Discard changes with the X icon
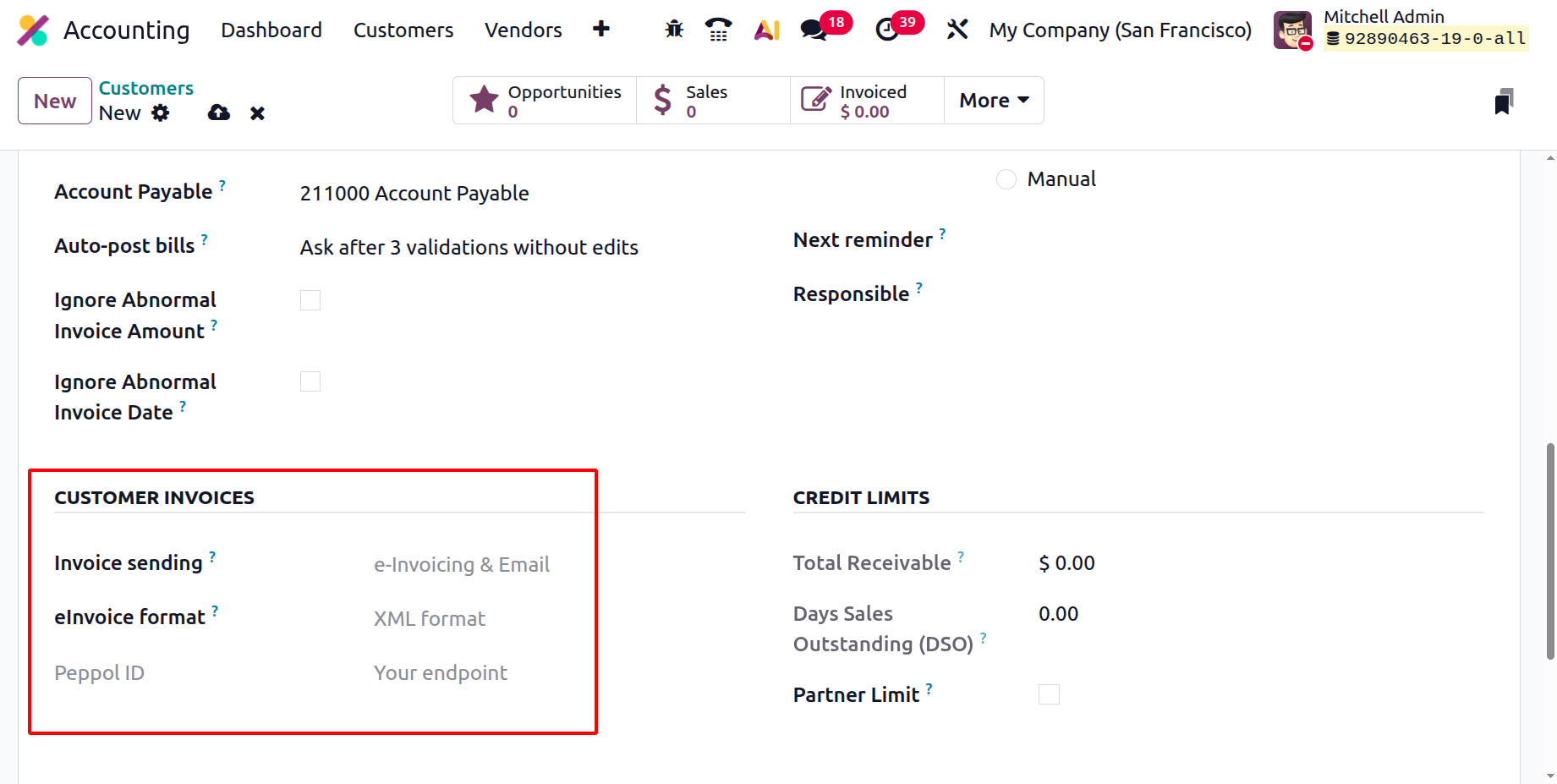The width and height of the screenshot is (1557, 784). [258, 113]
